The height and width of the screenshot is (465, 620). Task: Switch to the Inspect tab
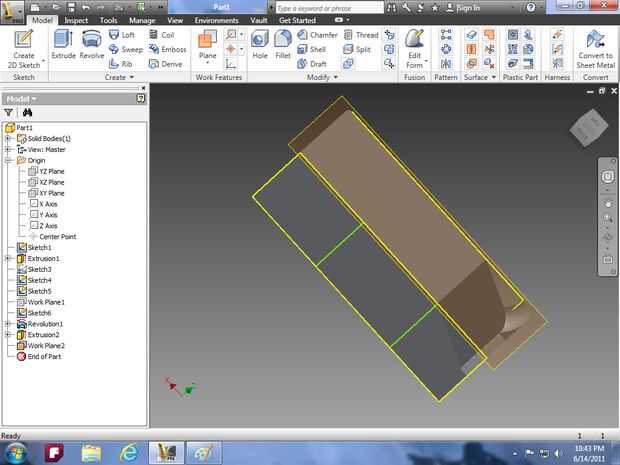click(x=76, y=20)
